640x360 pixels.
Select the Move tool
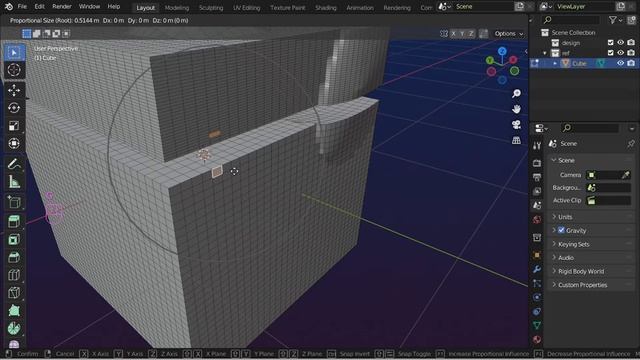[14, 90]
